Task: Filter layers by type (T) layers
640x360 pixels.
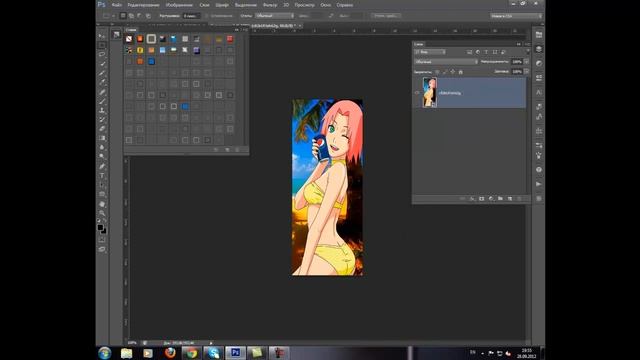Action: (486, 52)
